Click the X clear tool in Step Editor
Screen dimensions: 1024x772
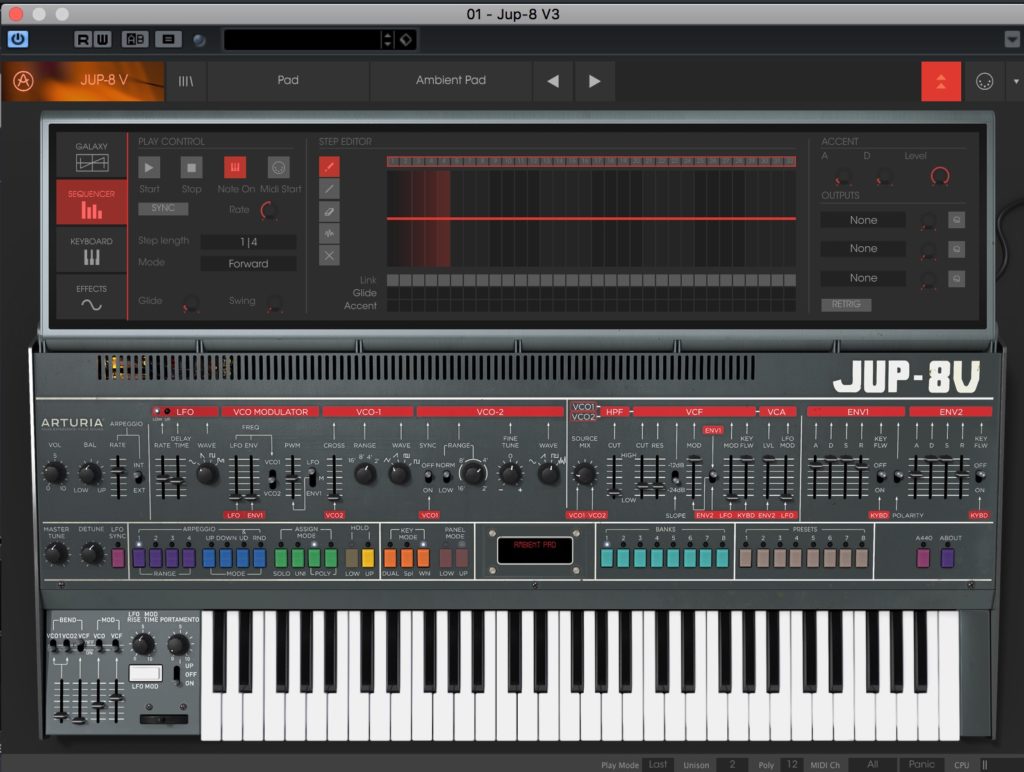tap(329, 255)
